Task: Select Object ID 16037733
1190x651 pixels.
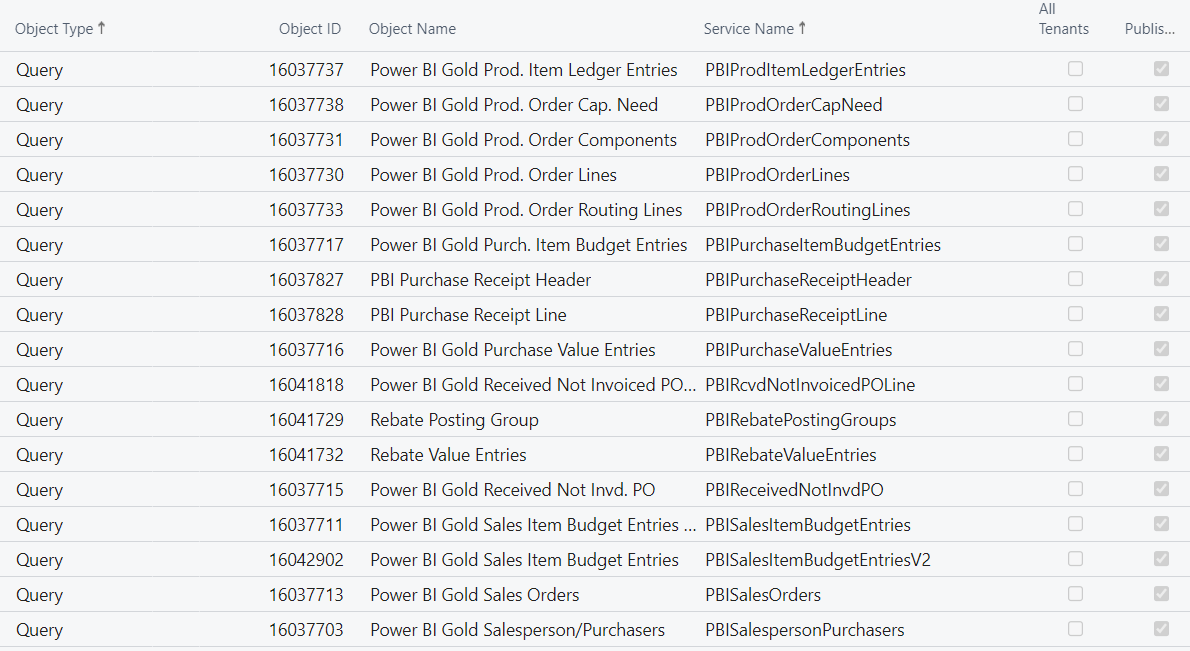Action: coord(306,209)
